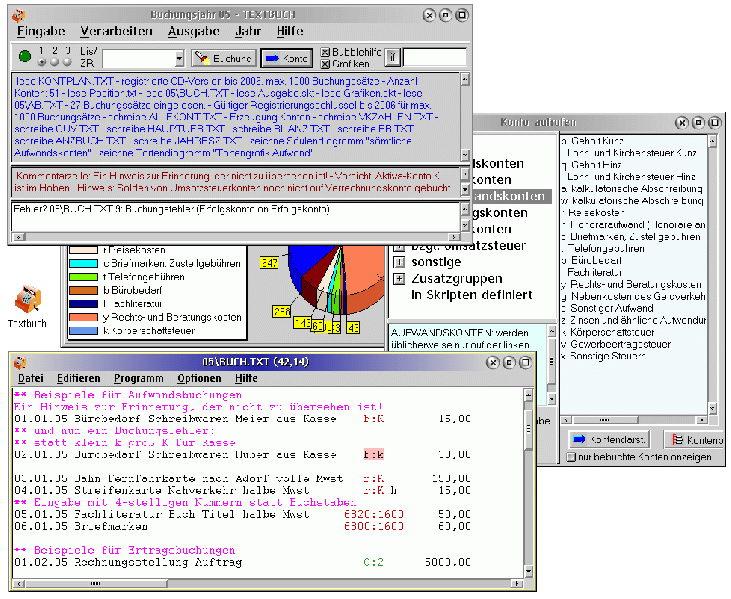Select 'Gehalt Kunz' in the account list

[x=597, y=141]
